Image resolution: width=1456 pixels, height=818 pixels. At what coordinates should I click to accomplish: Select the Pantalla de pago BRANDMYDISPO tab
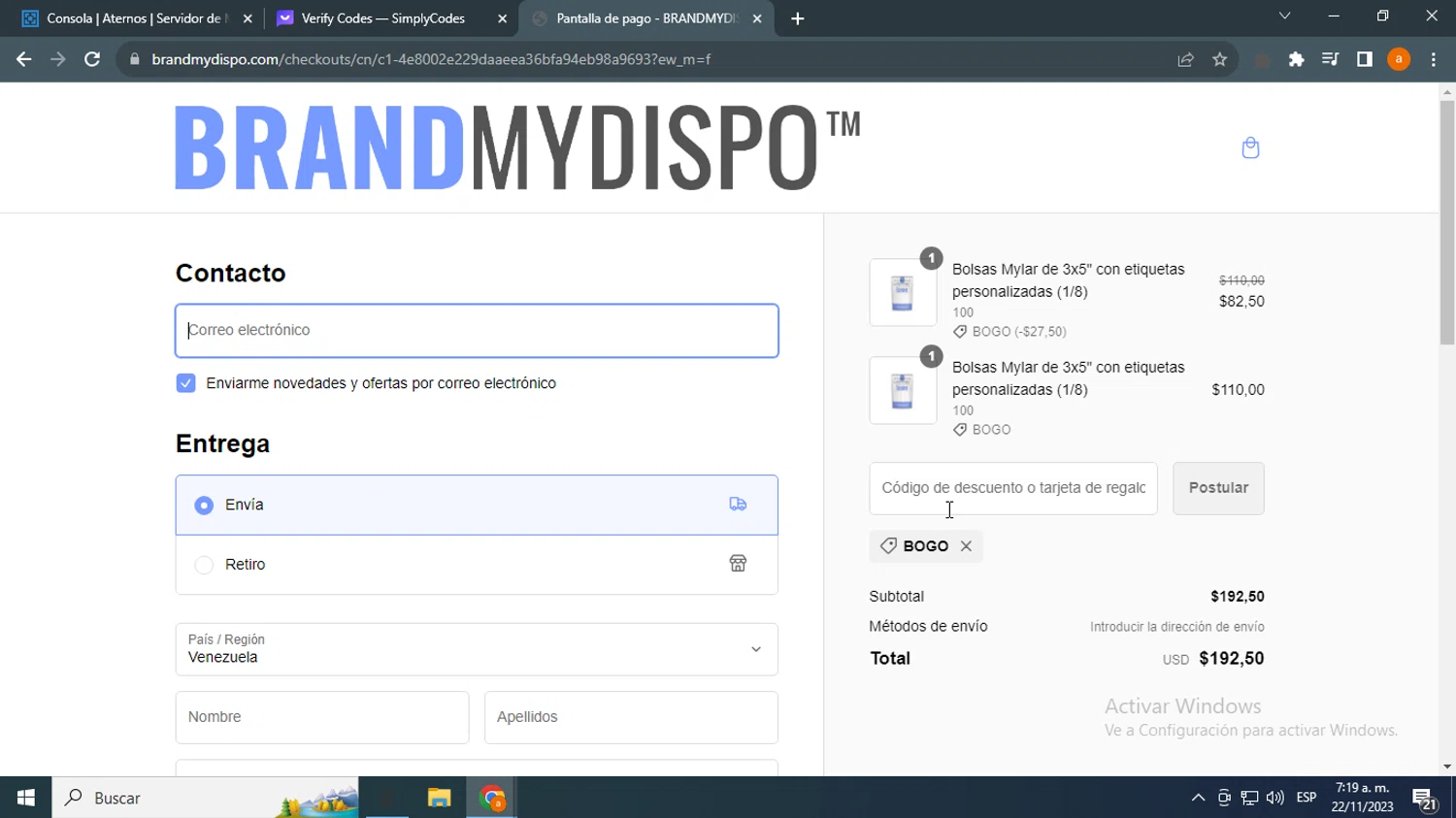(645, 18)
